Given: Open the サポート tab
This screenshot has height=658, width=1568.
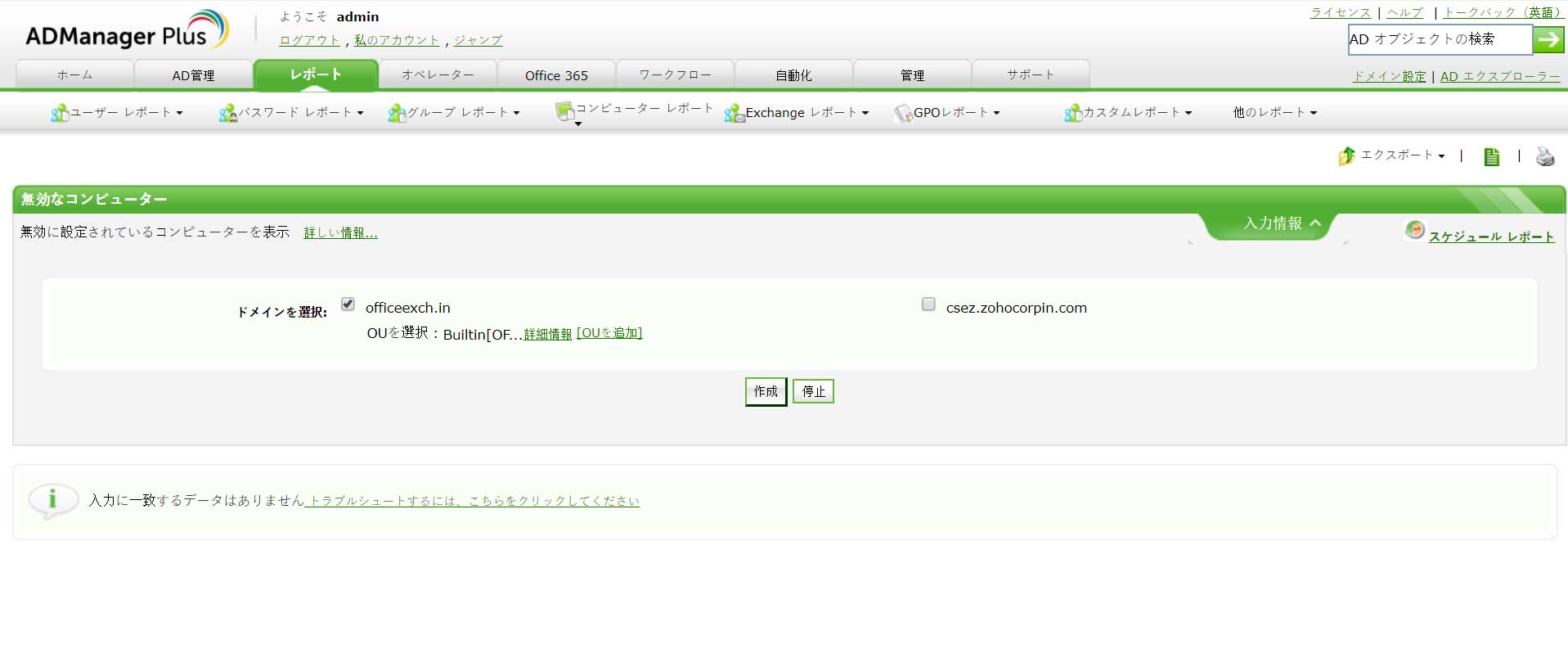Looking at the screenshot, I should (1031, 74).
